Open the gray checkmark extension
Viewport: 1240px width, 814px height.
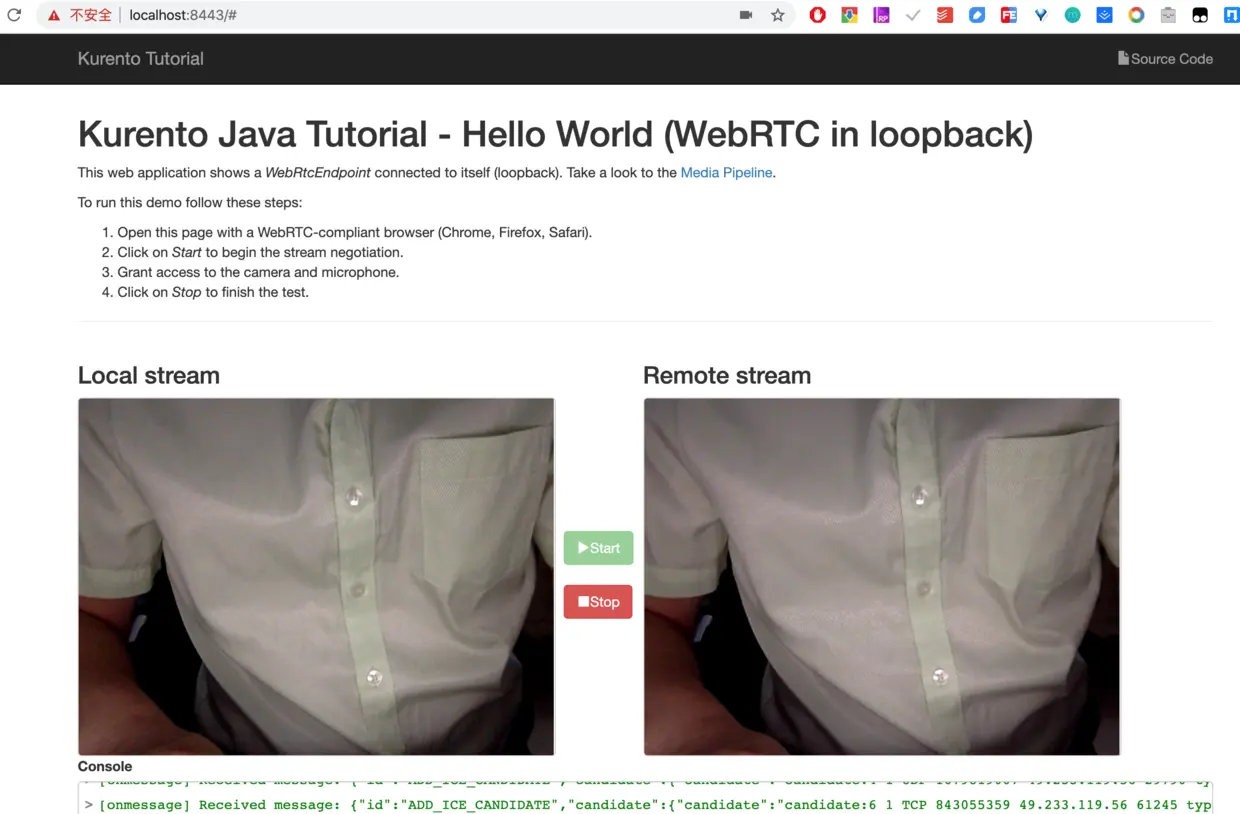pos(913,15)
